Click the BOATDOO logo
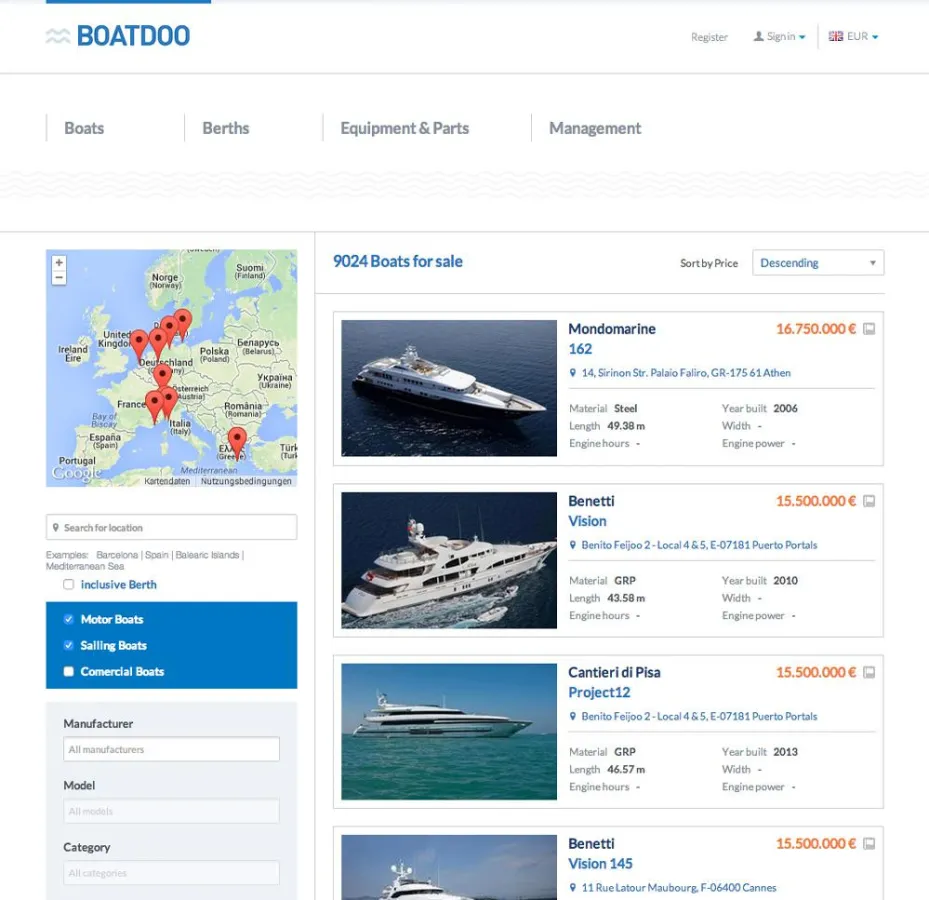The width and height of the screenshot is (929, 900). click(118, 36)
